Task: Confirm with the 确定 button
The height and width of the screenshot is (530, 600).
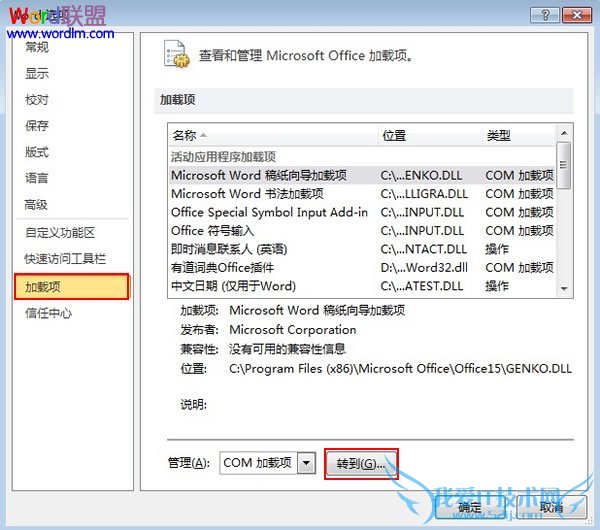Action: coord(470,507)
